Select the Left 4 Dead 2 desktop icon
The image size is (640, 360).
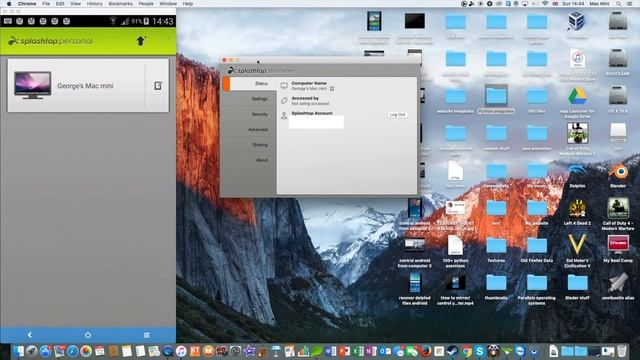pyautogui.click(x=577, y=209)
